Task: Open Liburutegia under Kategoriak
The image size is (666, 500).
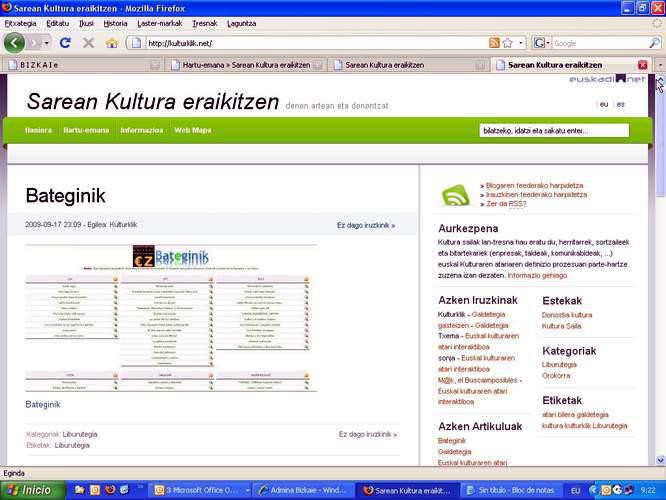Action: (x=559, y=364)
